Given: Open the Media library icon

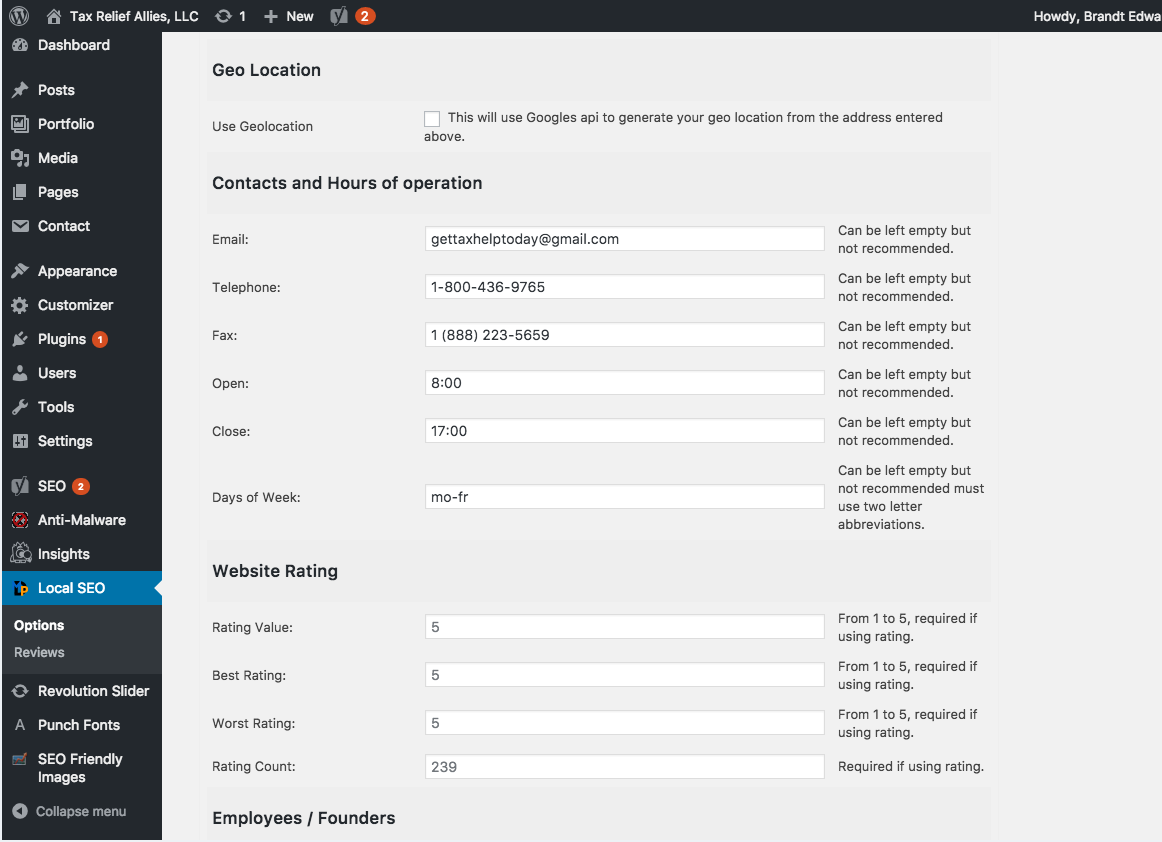Looking at the screenshot, I should [x=20, y=158].
